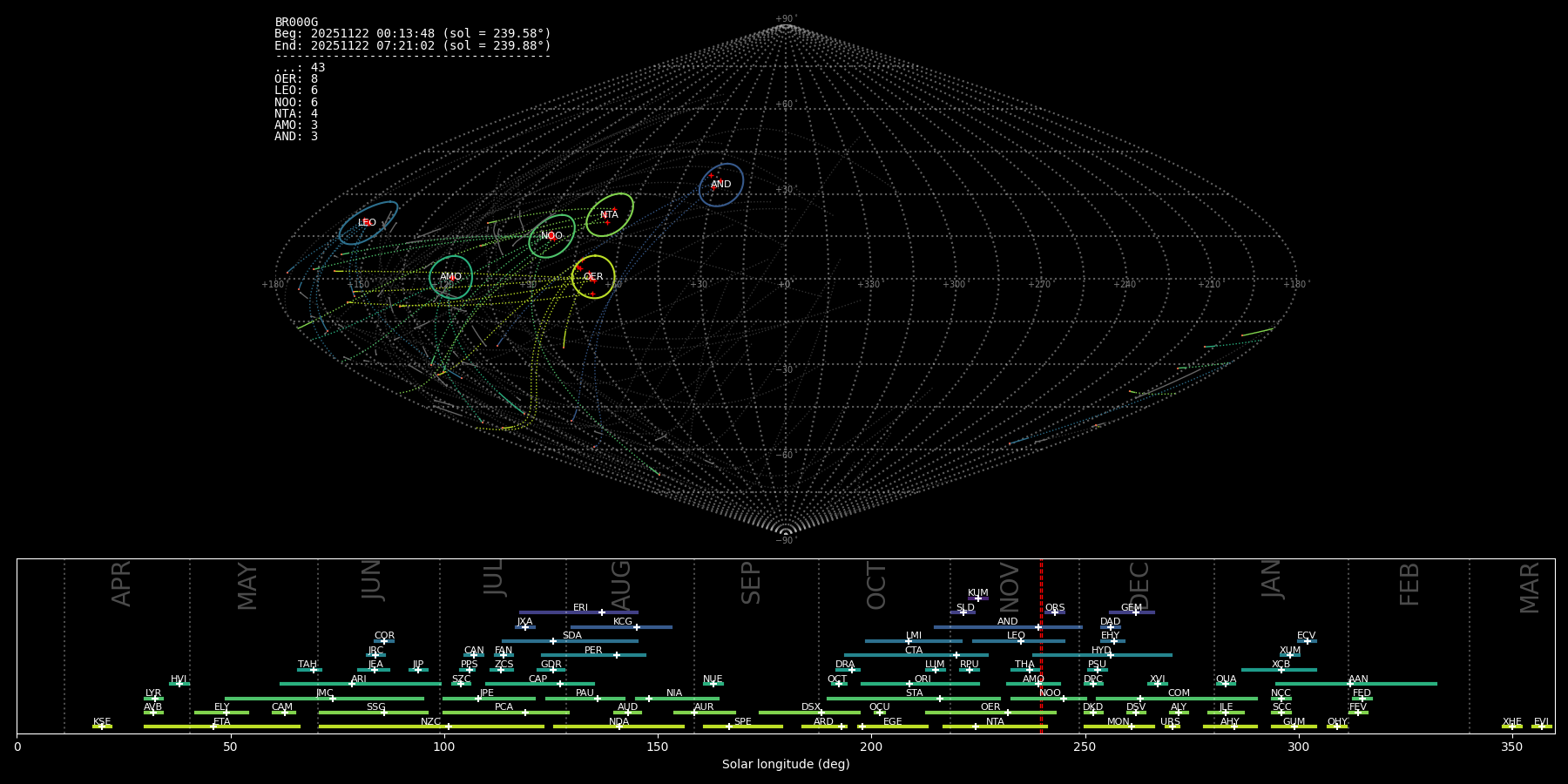The width and height of the screenshot is (1568, 784).
Task: Click the ETA shower label in timeline
Action: click(222, 721)
